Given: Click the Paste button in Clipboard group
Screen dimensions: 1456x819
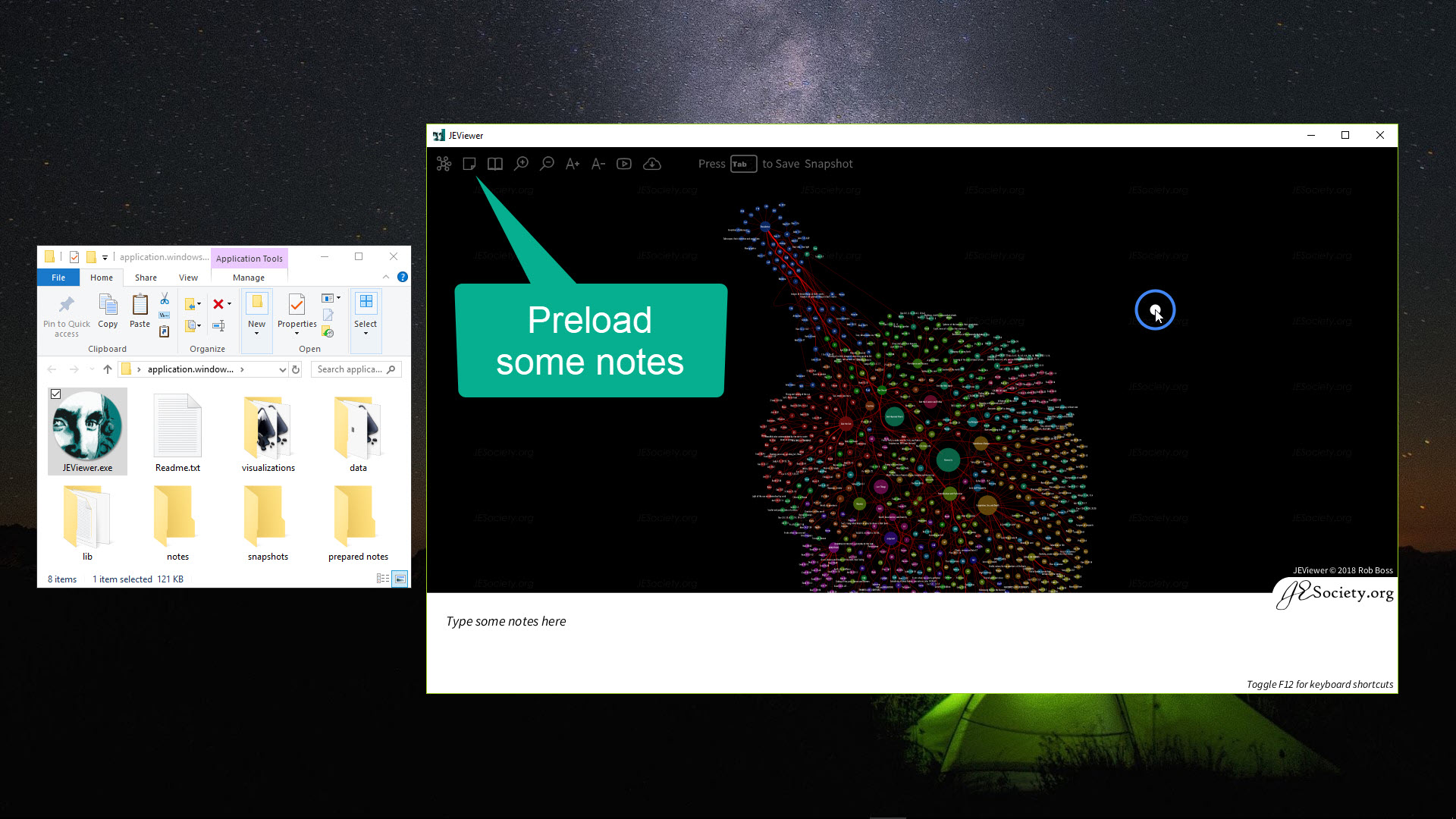Looking at the screenshot, I should coord(140,311).
